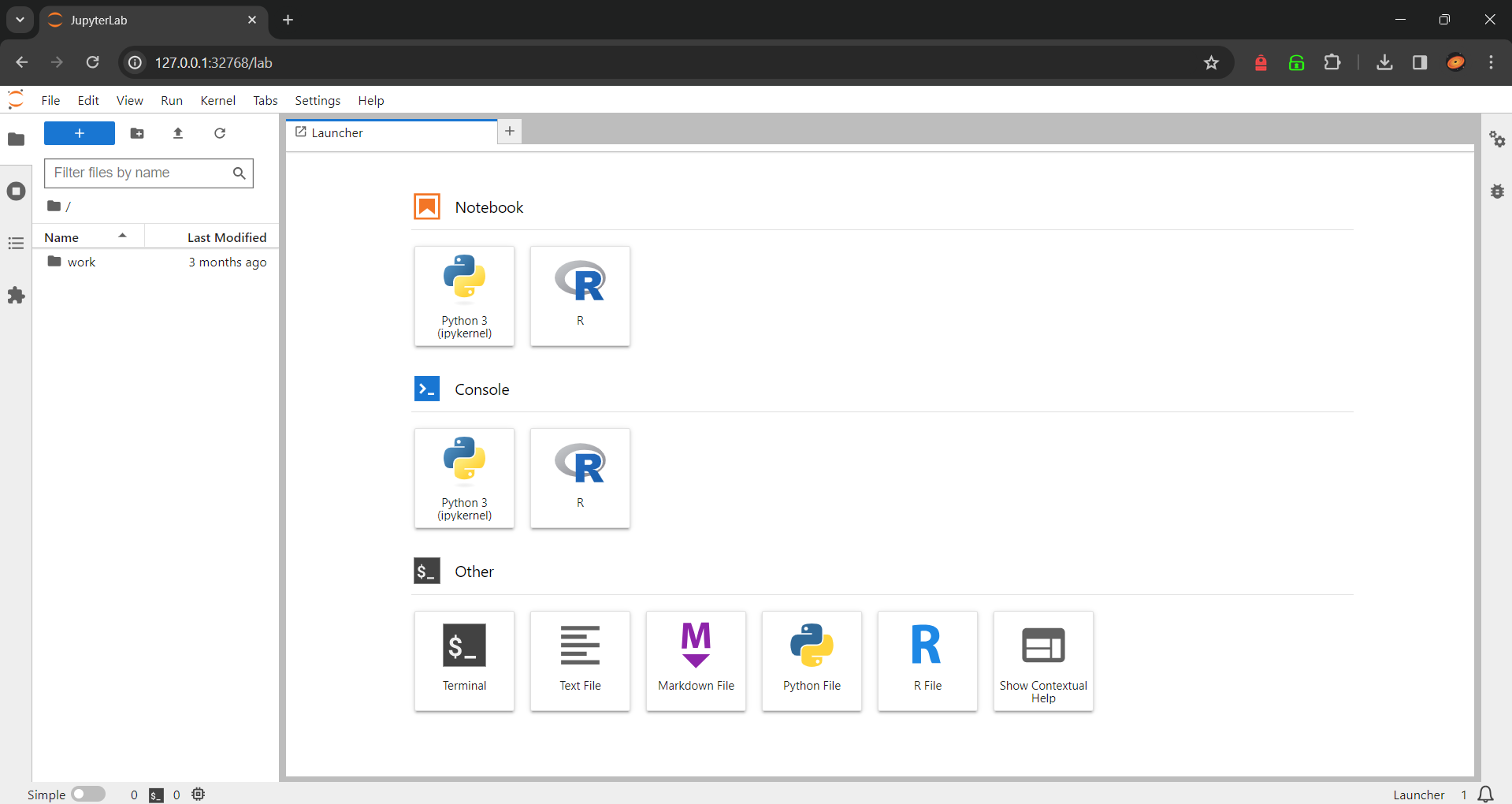Click the green lock extension icon
Screen dimensions: 1512x804
click(1297, 62)
